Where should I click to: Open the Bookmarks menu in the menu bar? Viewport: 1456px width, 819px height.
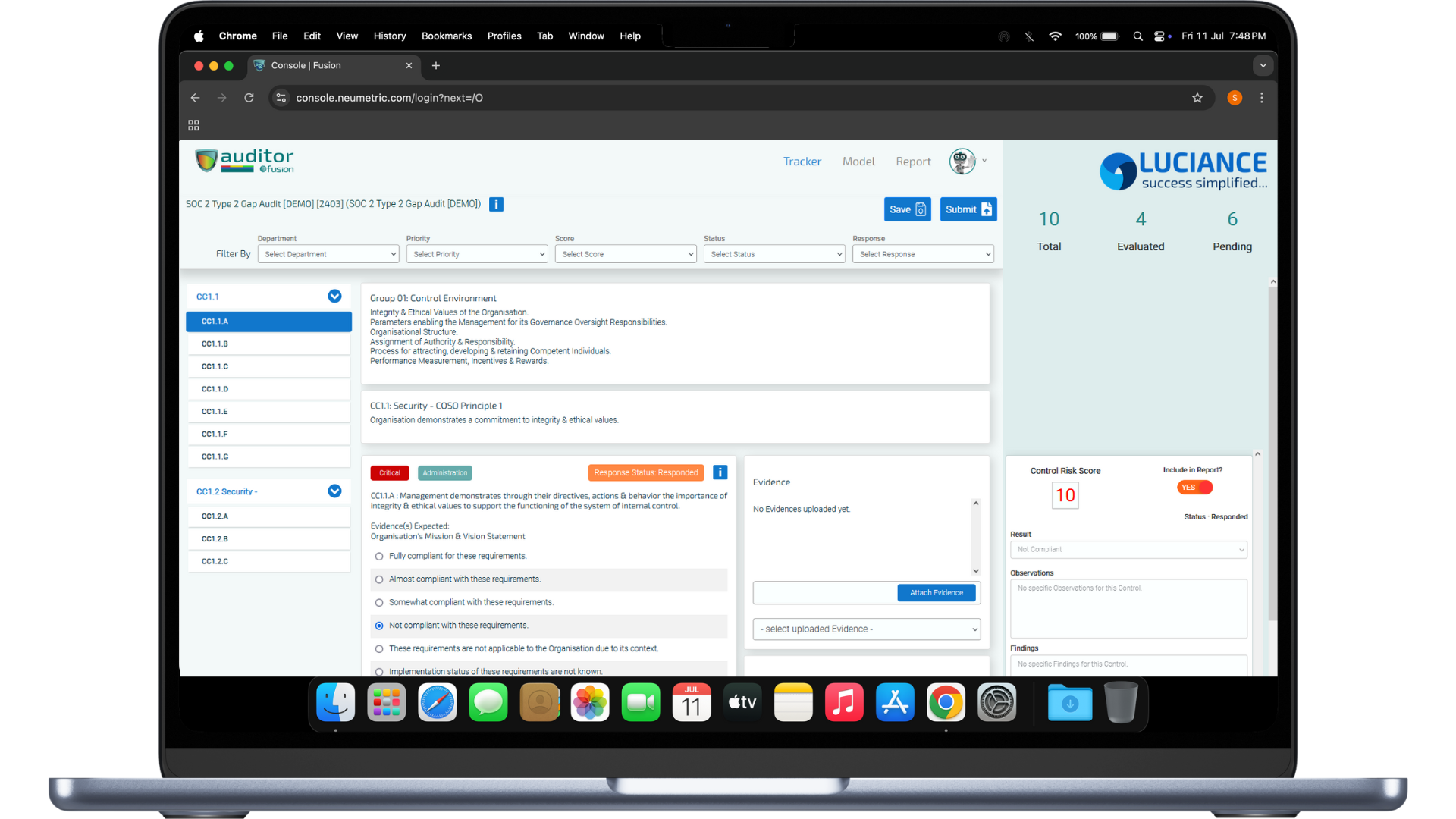tap(446, 36)
